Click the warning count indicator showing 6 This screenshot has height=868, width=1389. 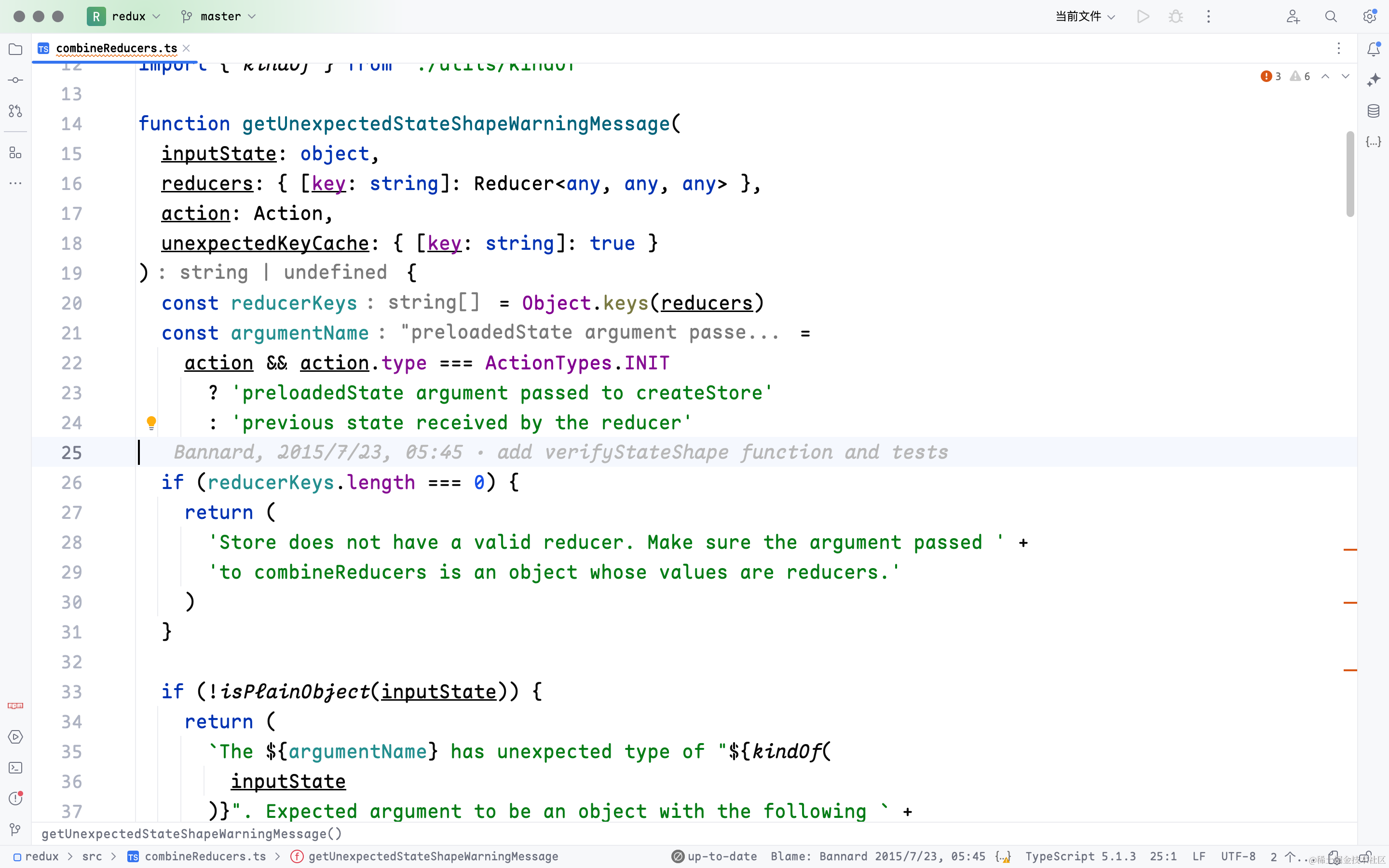[x=1300, y=76]
